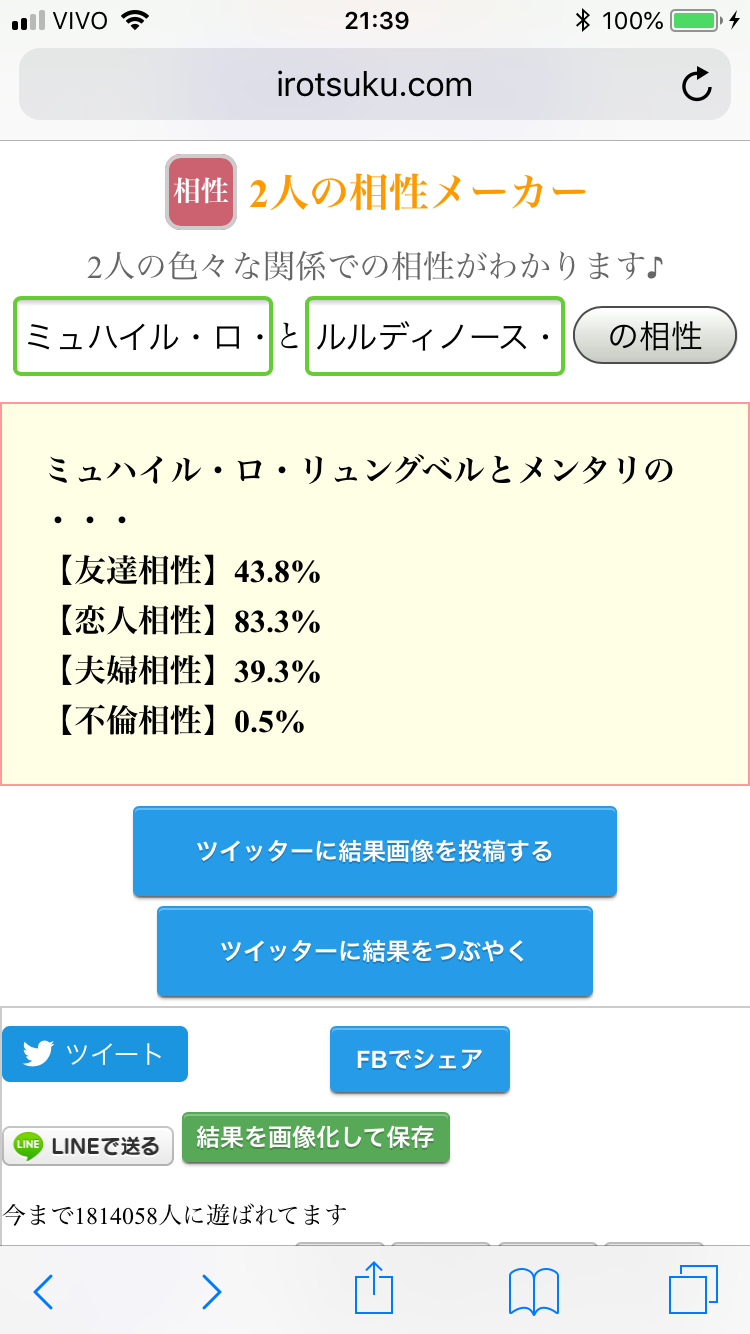The width and height of the screenshot is (750, 1334).
Task: Focus the second name field ルルディノース
Action: click(434, 336)
